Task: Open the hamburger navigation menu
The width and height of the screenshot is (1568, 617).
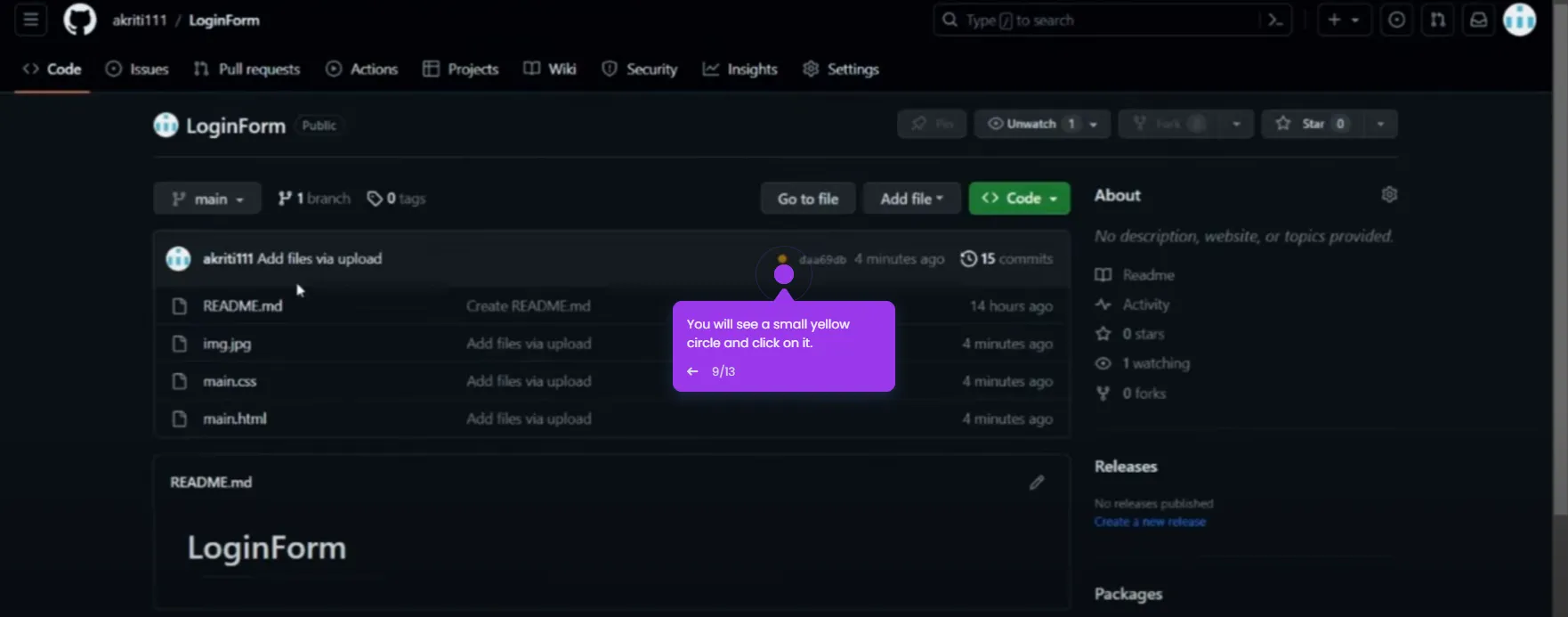Action: 30,20
